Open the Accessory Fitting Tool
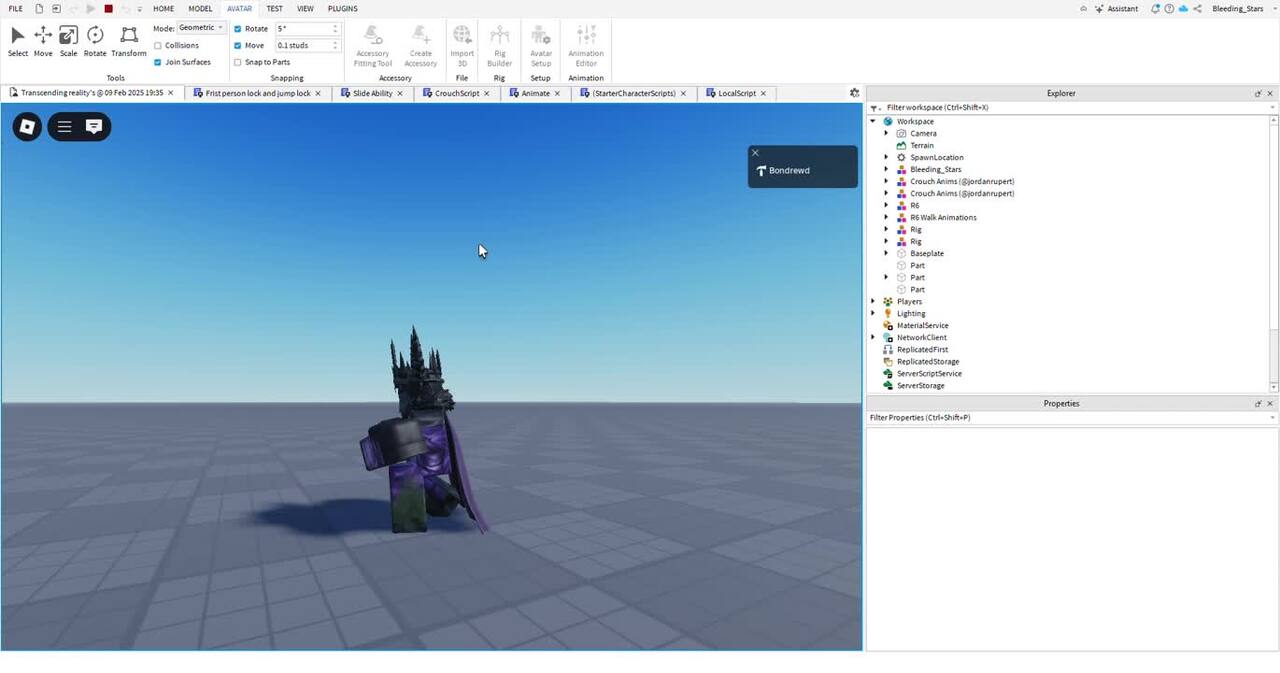1280x673 pixels. [372, 46]
